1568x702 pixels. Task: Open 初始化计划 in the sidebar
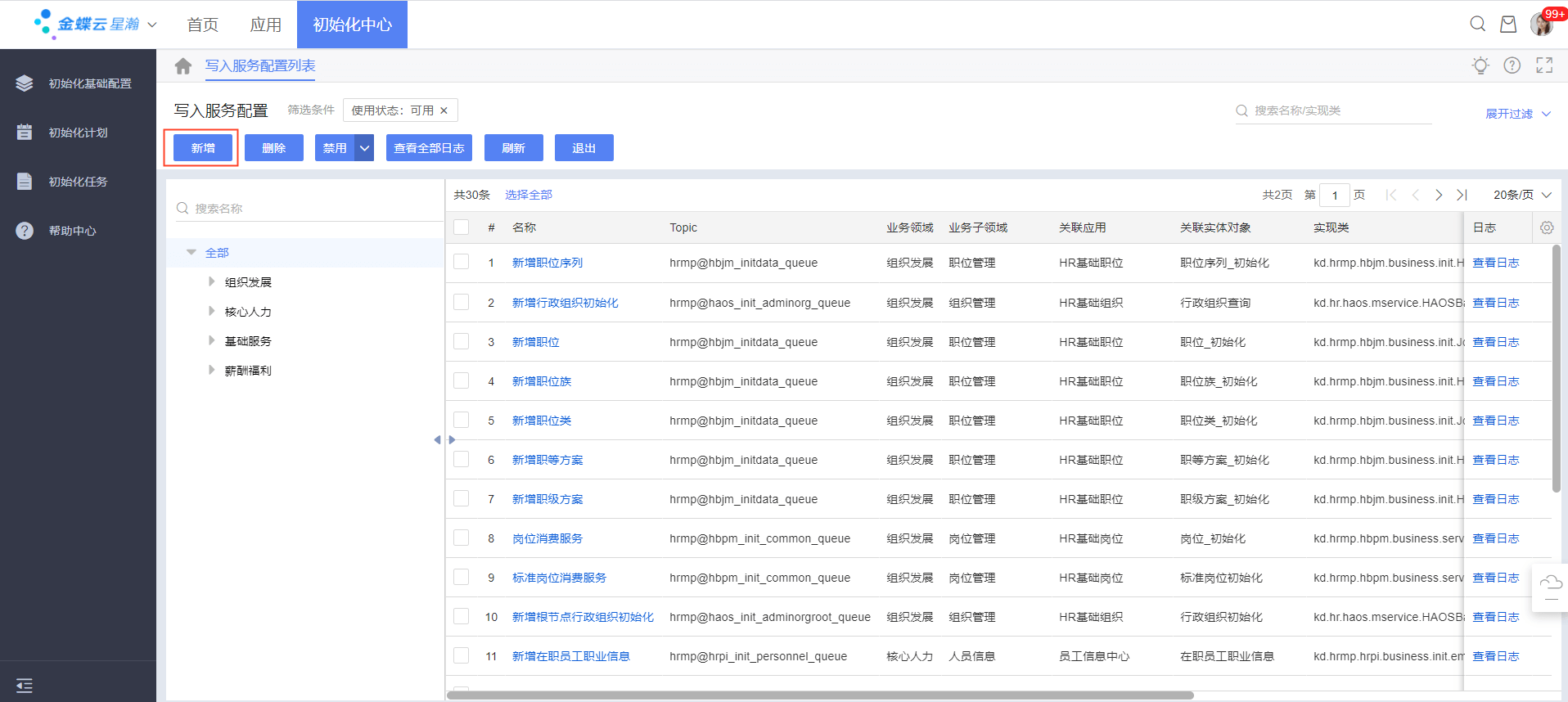pyautogui.click(x=78, y=133)
